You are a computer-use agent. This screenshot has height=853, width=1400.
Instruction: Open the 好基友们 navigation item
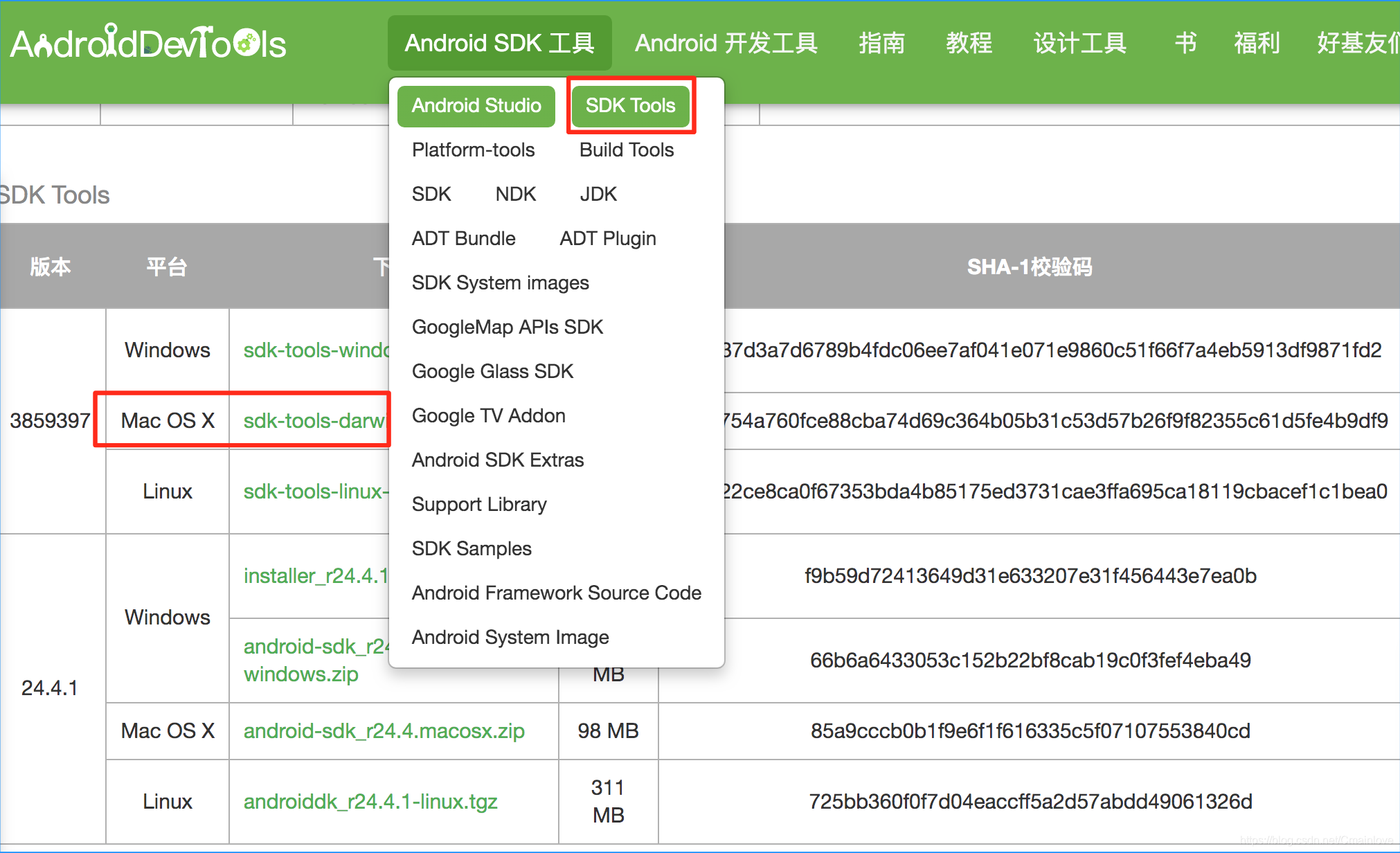click(x=1358, y=43)
